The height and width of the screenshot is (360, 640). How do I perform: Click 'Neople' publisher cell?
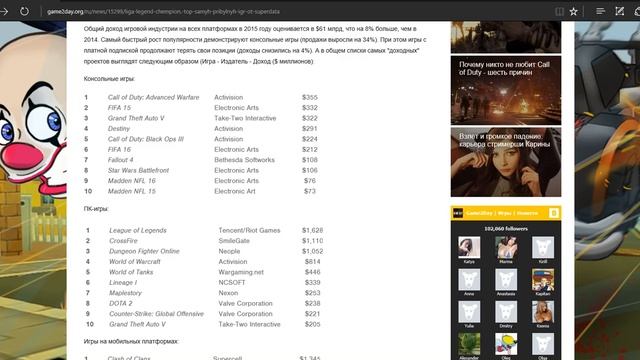pyautogui.click(x=229, y=251)
